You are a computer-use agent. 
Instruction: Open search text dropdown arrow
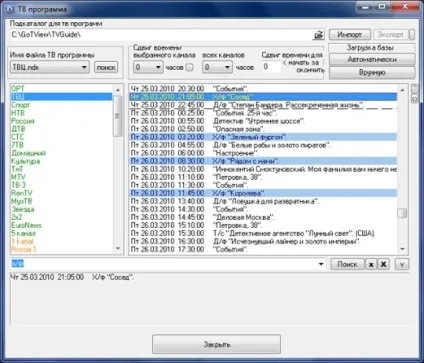[321, 264]
